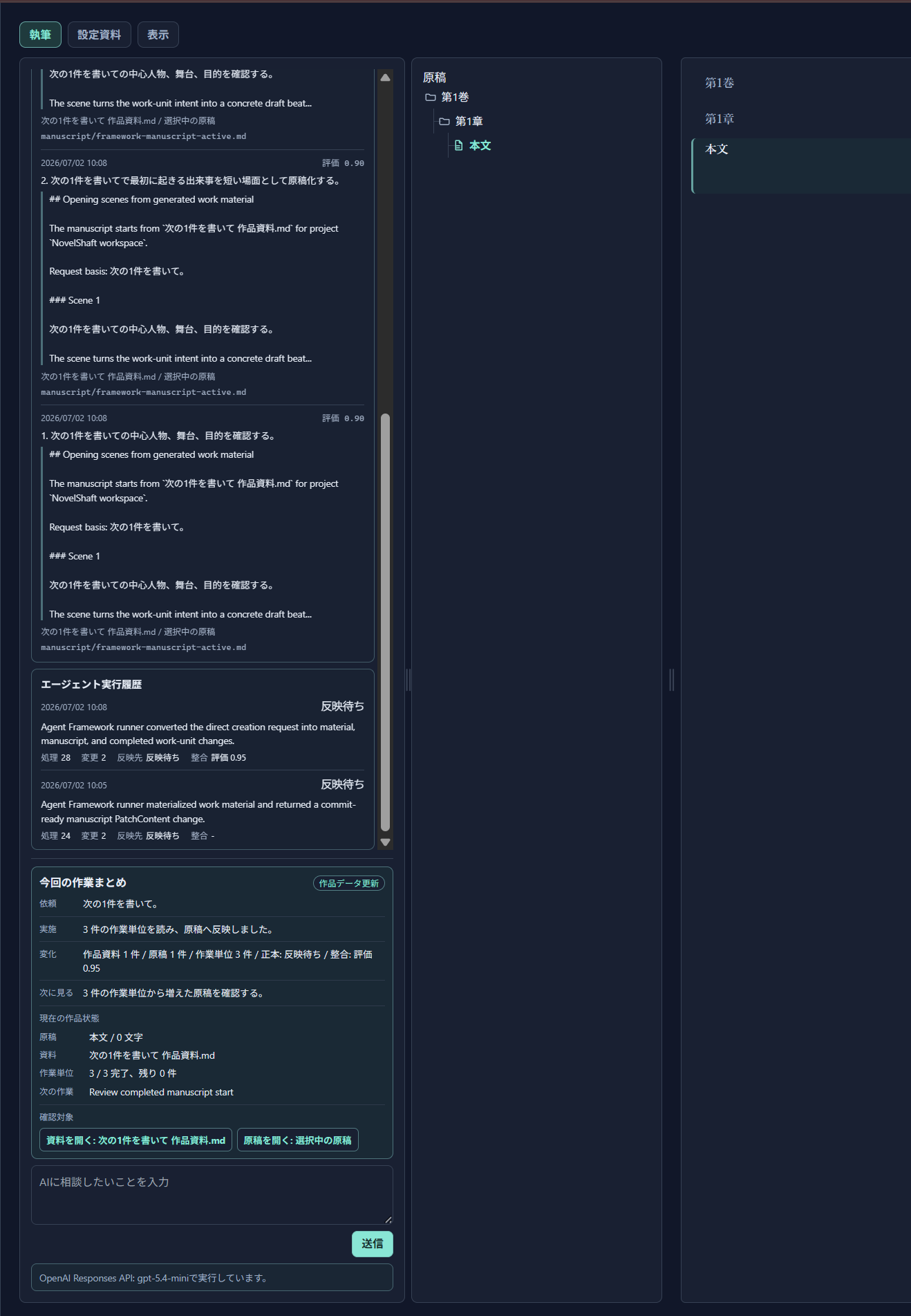The width and height of the screenshot is (911, 1316).
Task: Click the 本文 document file icon
Action: (x=458, y=145)
